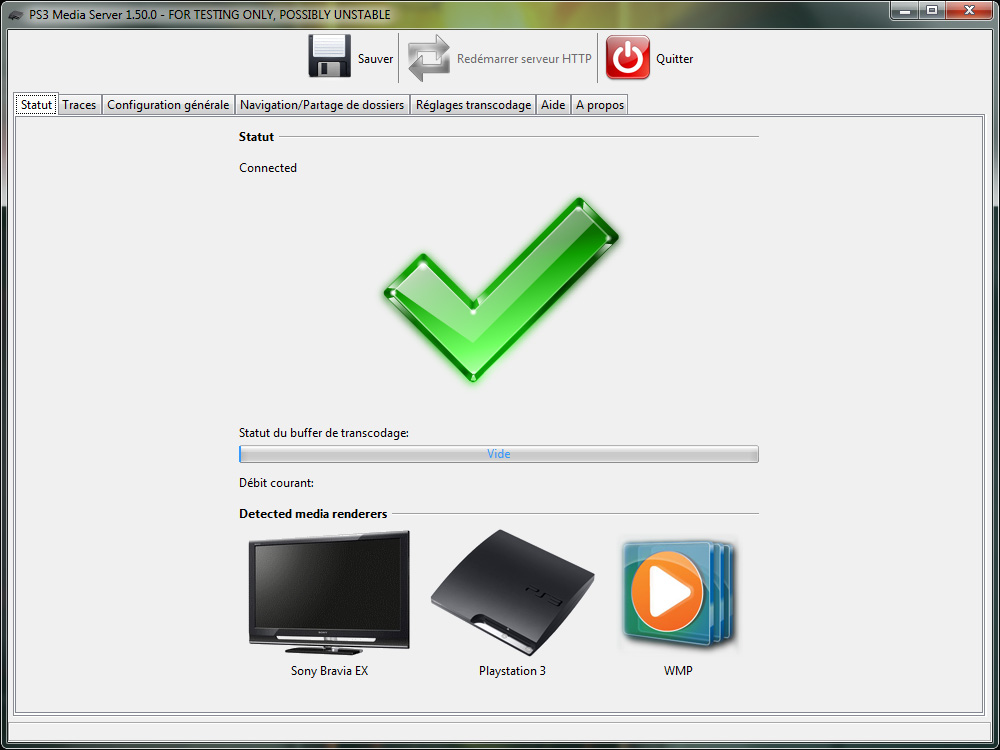Click the Playstation 3 label
Image resolution: width=1000 pixels, height=750 pixels.
tap(512, 671)
